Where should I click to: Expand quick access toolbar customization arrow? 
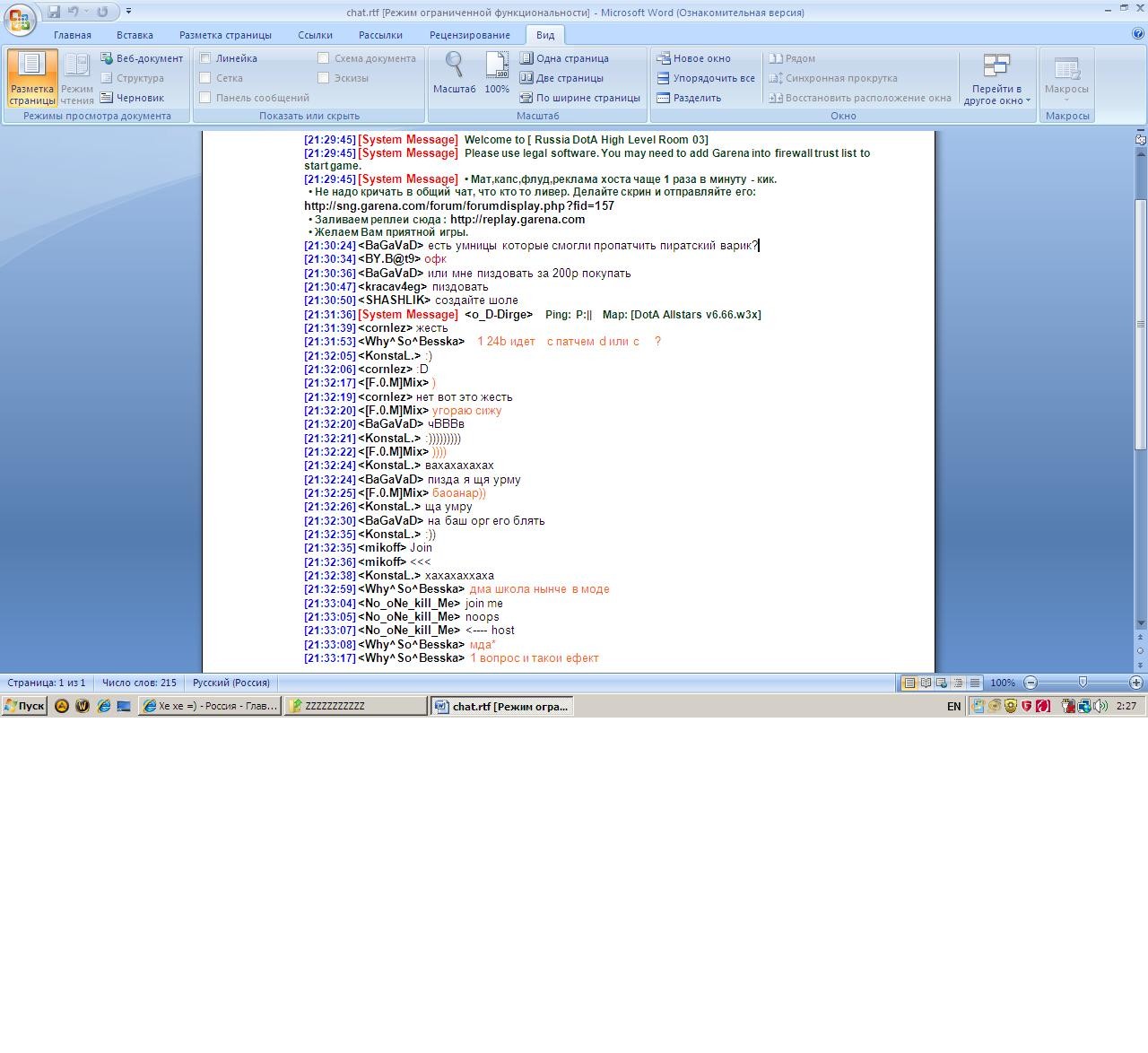128,12
